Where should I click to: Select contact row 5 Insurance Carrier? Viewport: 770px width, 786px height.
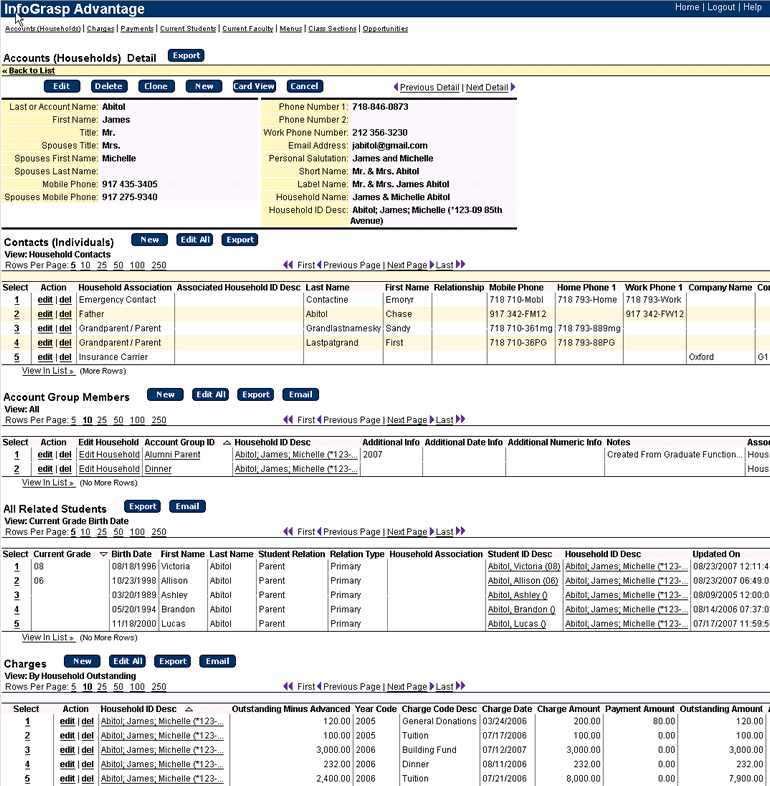[17, 357]
